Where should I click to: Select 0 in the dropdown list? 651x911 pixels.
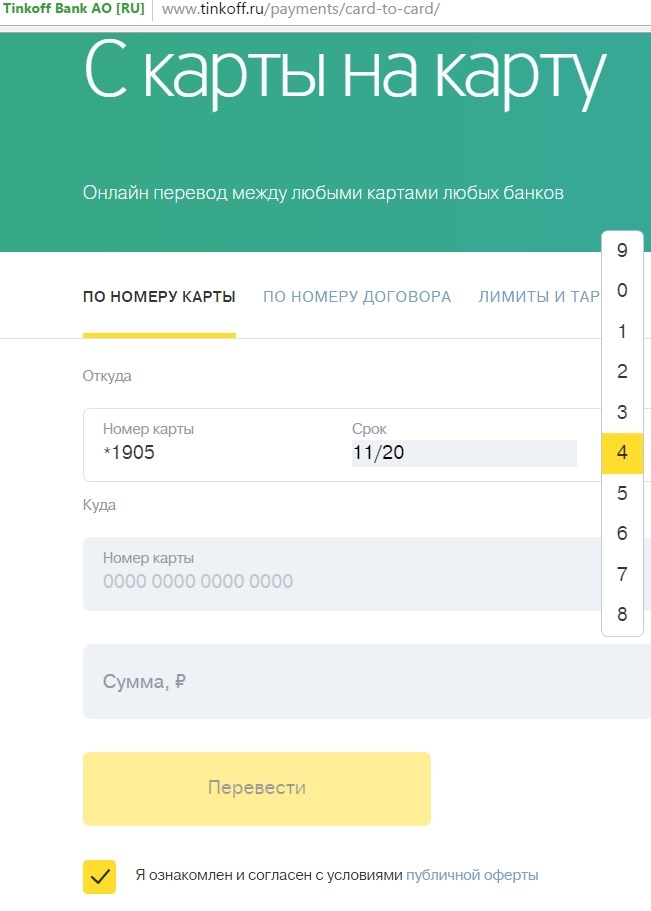point(622,291)
